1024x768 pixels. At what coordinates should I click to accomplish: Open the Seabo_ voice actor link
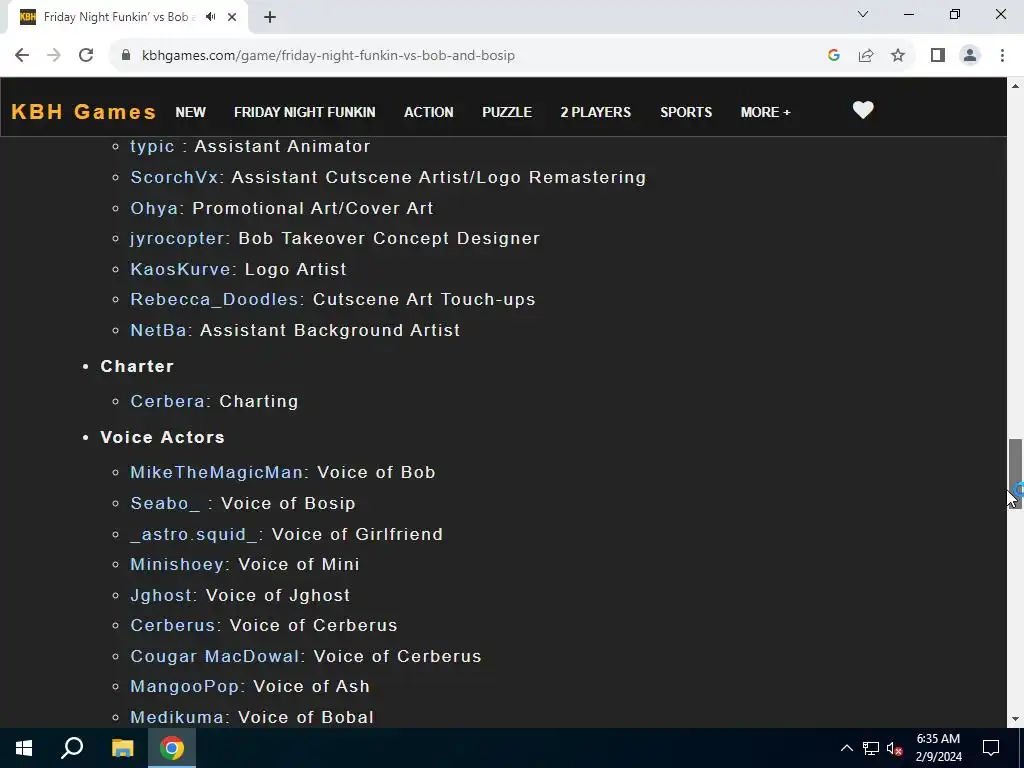(x=165, y=504)
